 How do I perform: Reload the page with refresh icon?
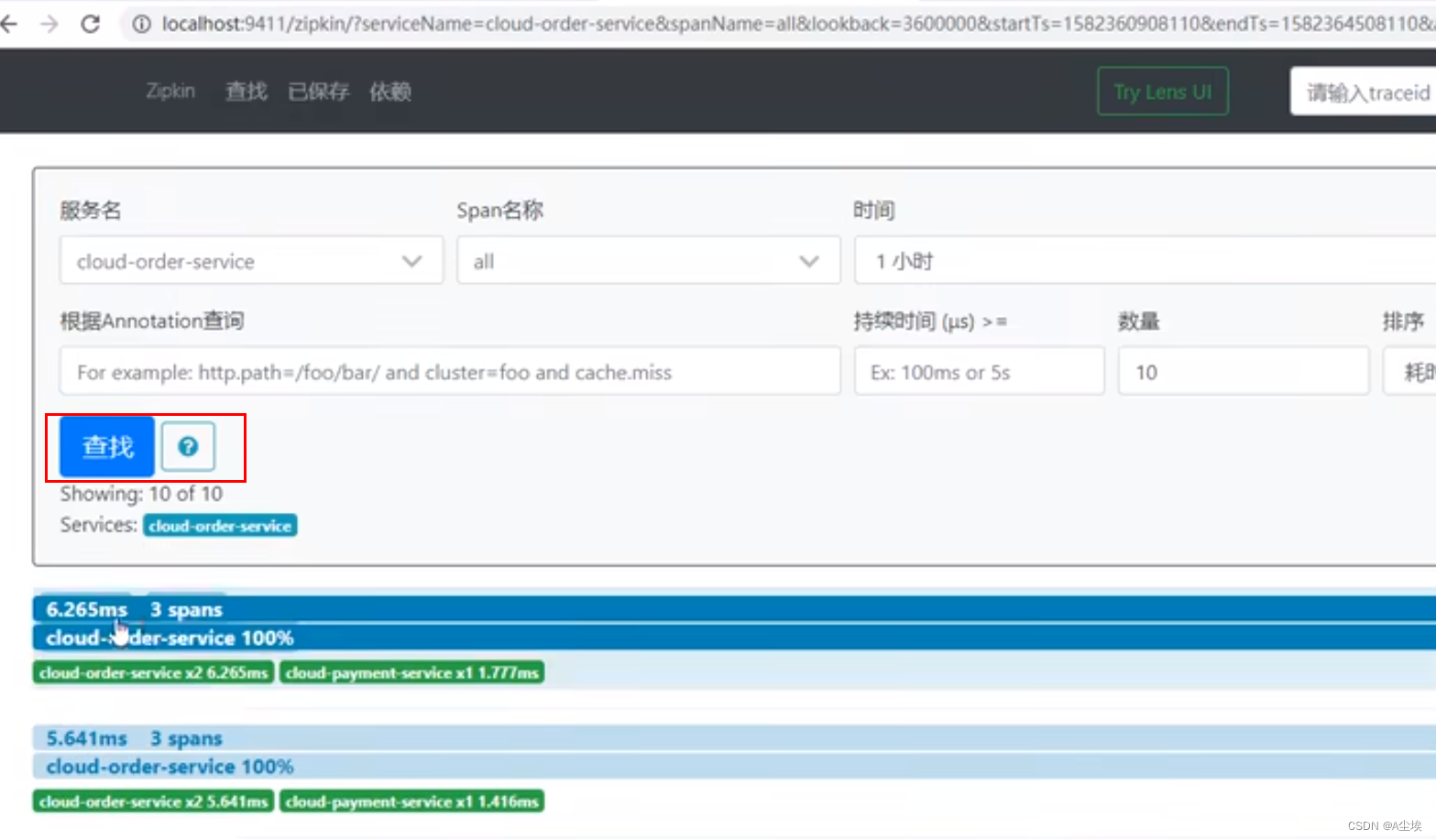click(90, 24)
